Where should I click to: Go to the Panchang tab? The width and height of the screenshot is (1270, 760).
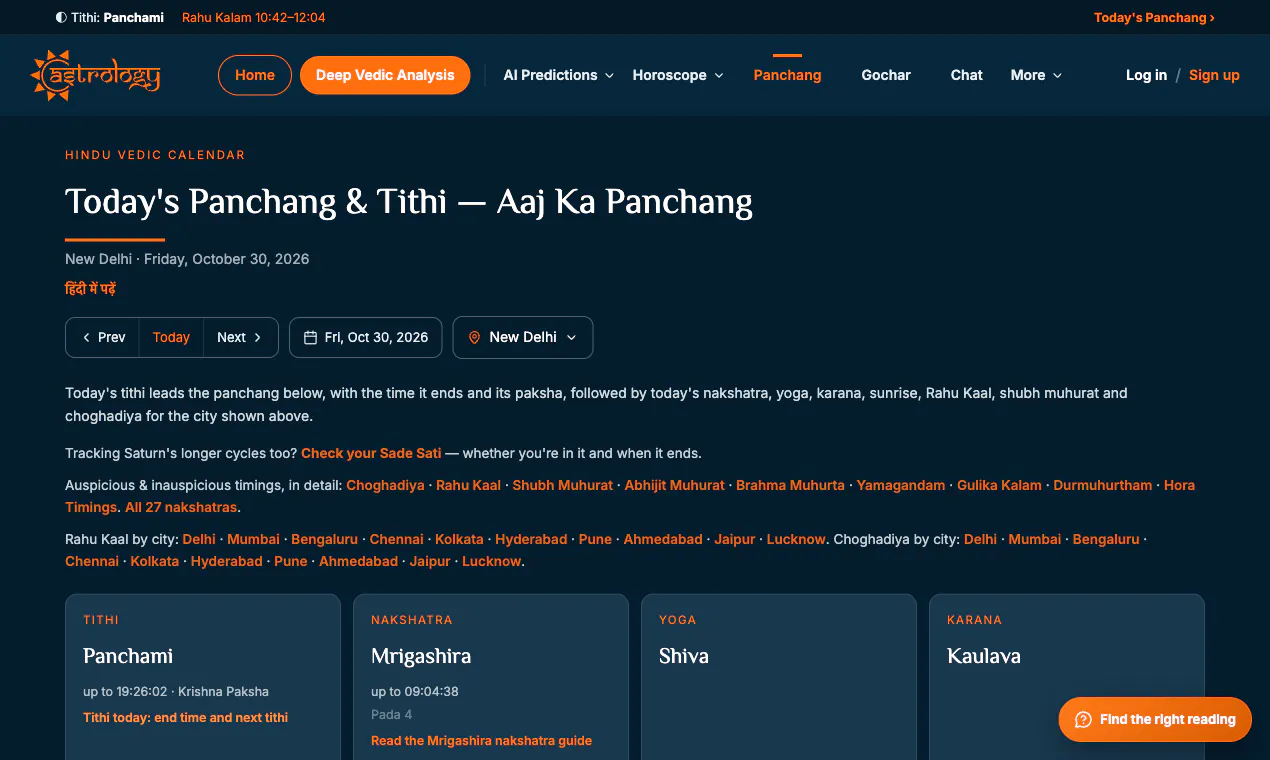click(787, 75)
